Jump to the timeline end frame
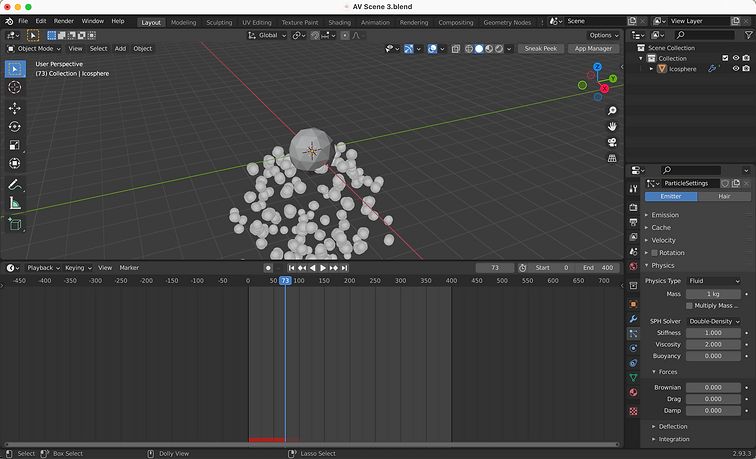Image resolution: width=756 pixels, height=459 pixels. (x=344, y=268)
